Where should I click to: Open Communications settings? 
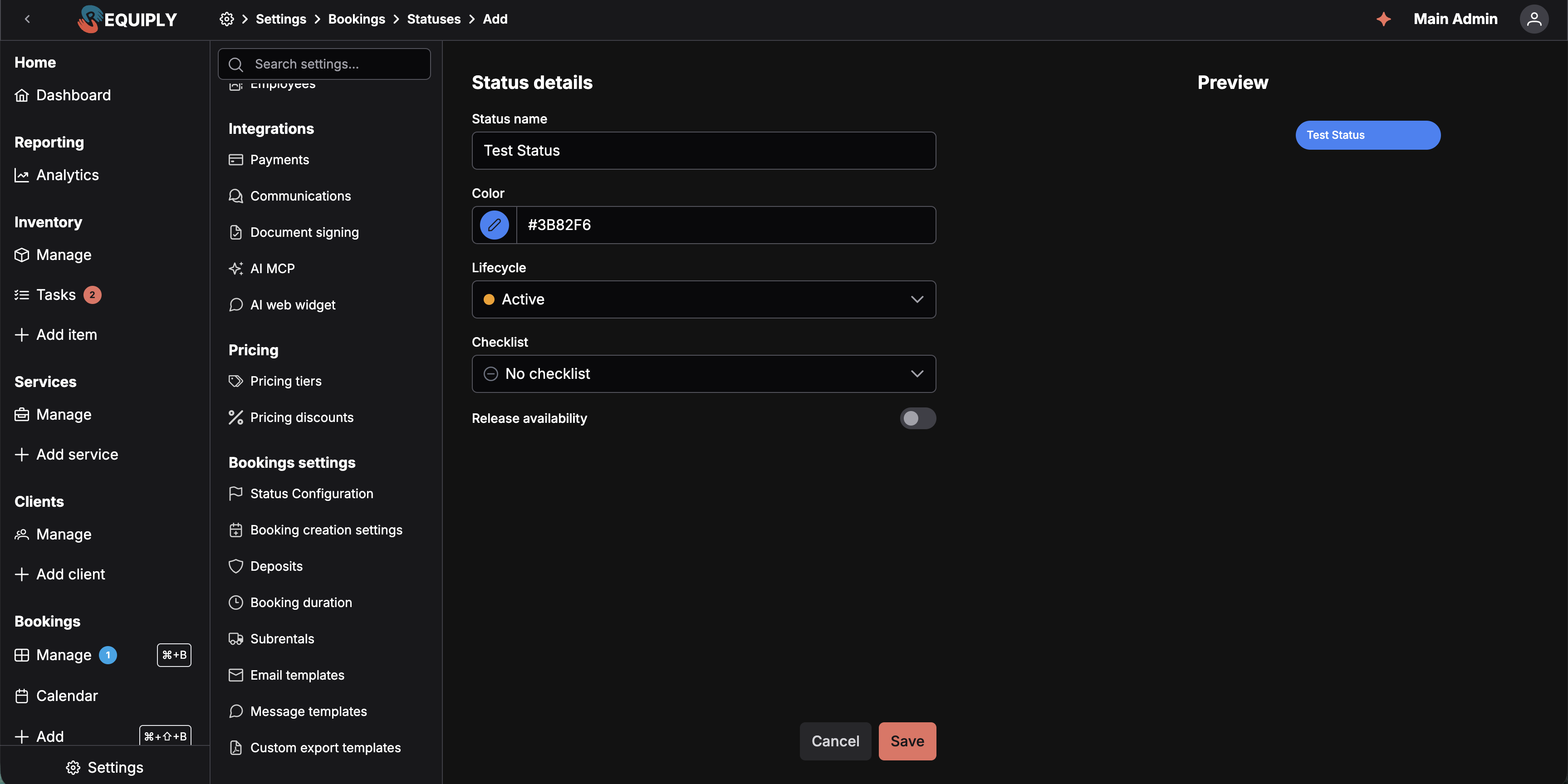click(290, 196)
